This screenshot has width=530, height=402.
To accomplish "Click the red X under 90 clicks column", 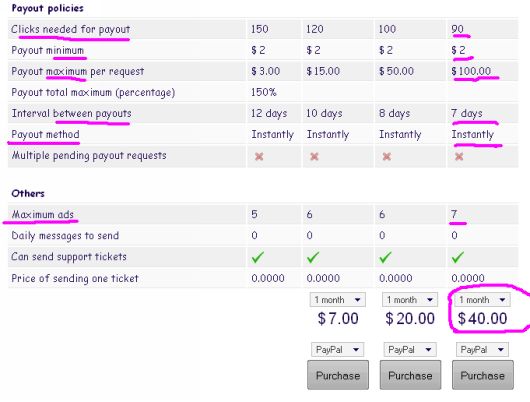I will pyautogui.click(x=459, y=156).
